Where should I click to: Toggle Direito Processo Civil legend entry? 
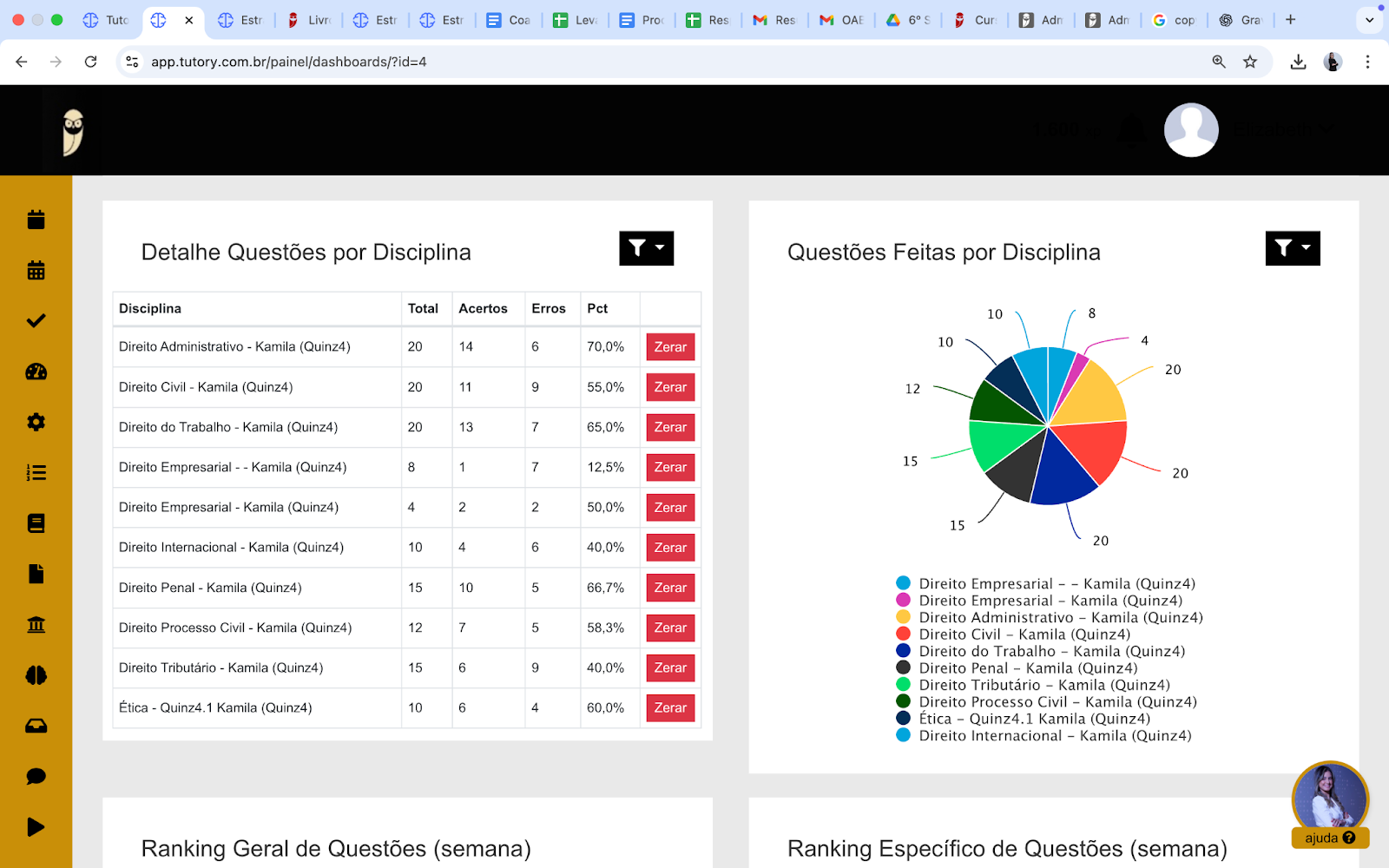pos(1047,701)
